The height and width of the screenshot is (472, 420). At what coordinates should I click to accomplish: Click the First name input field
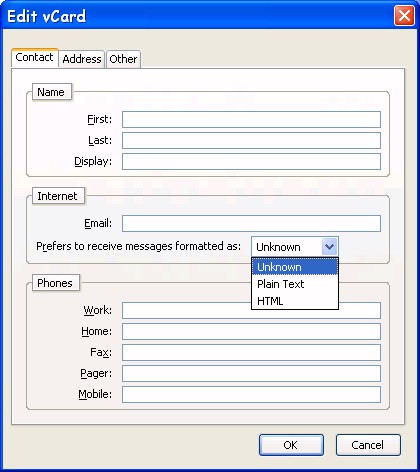coord(251,119)
